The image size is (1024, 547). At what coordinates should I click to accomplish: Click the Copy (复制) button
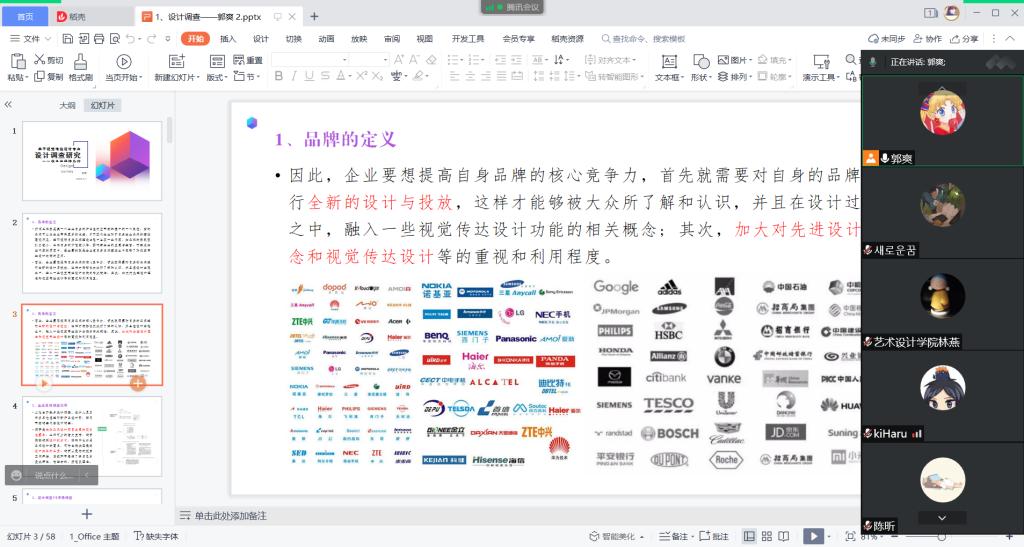click(x=49, y=76)
